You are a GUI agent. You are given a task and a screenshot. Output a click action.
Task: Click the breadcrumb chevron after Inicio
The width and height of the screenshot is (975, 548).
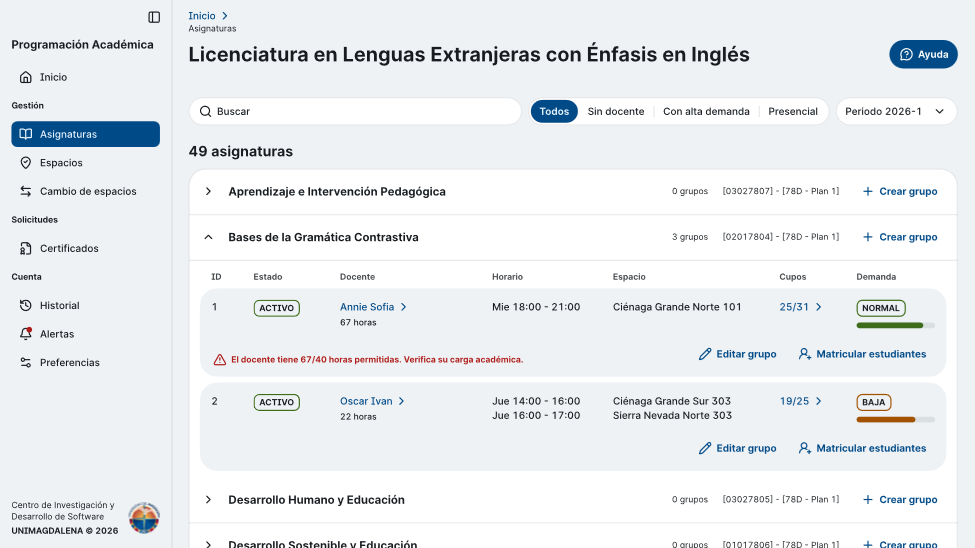[x=225, y=16]
